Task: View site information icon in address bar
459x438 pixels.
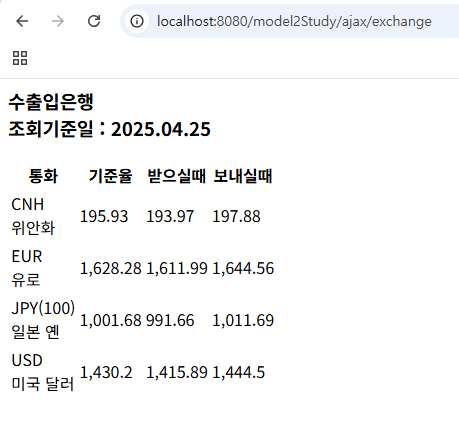Action: pos(137,21)
